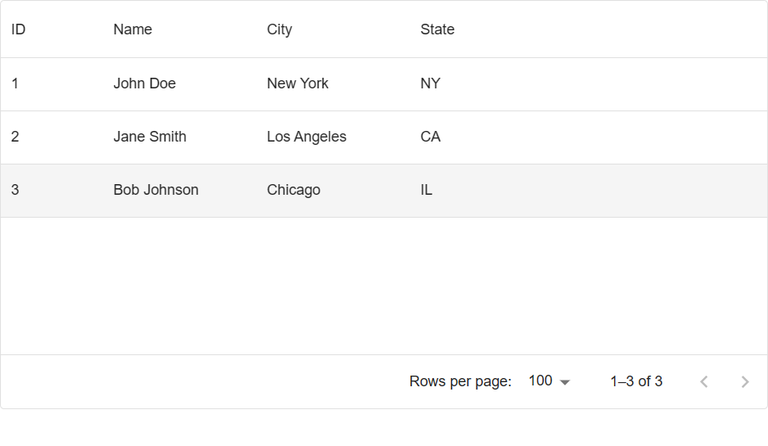Click the State column header
768x446 pixels.
[x=437, y=29]
